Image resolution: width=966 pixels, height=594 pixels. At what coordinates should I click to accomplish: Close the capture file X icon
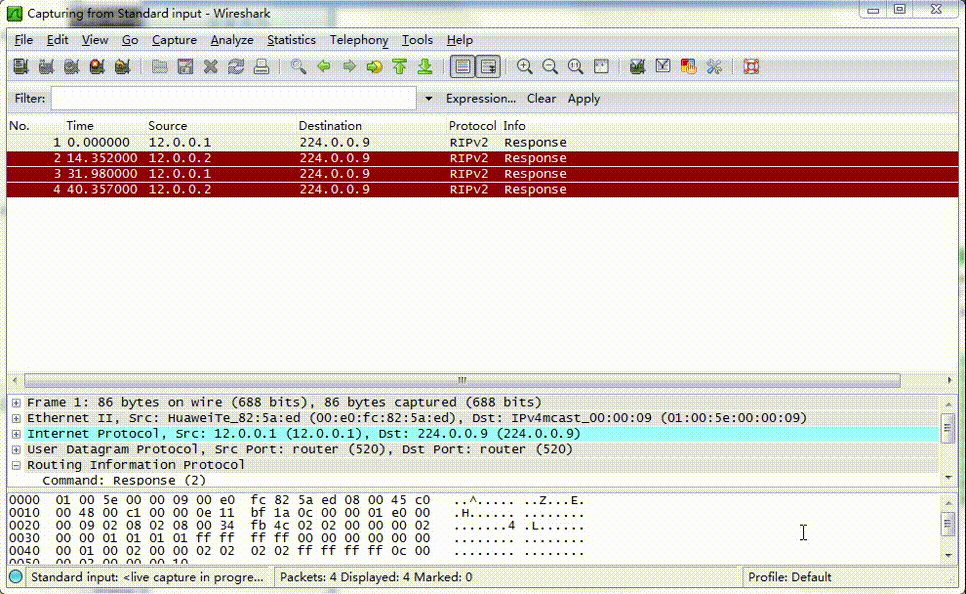pos(211,67)
